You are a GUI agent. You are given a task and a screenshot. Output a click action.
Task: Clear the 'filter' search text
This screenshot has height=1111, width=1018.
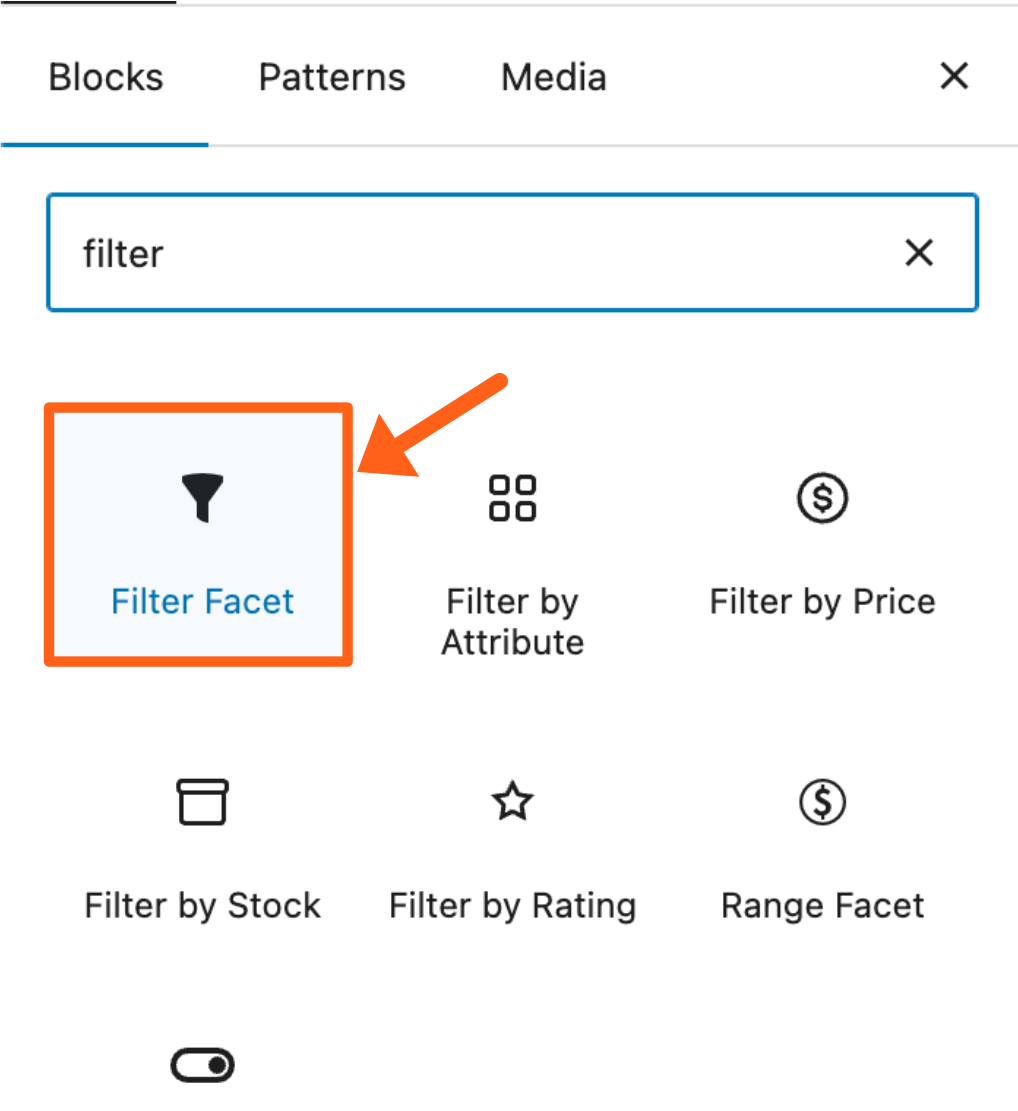pyautogui.click(x=919, y=254)
